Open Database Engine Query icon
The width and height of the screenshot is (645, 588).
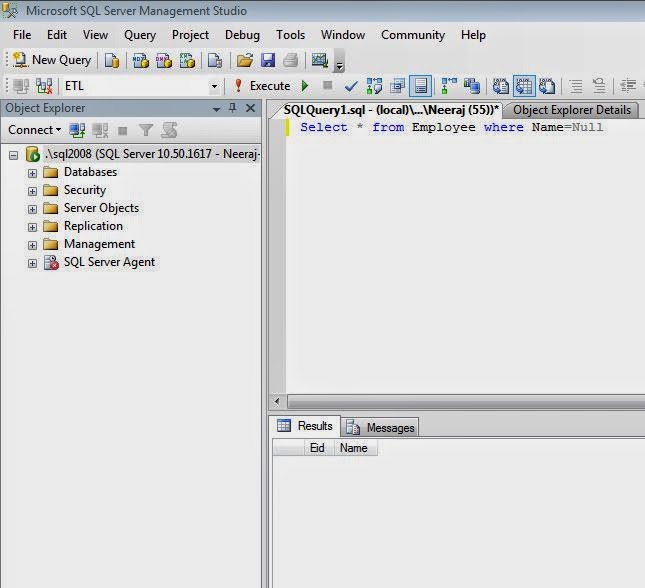(x=111, y=60)
